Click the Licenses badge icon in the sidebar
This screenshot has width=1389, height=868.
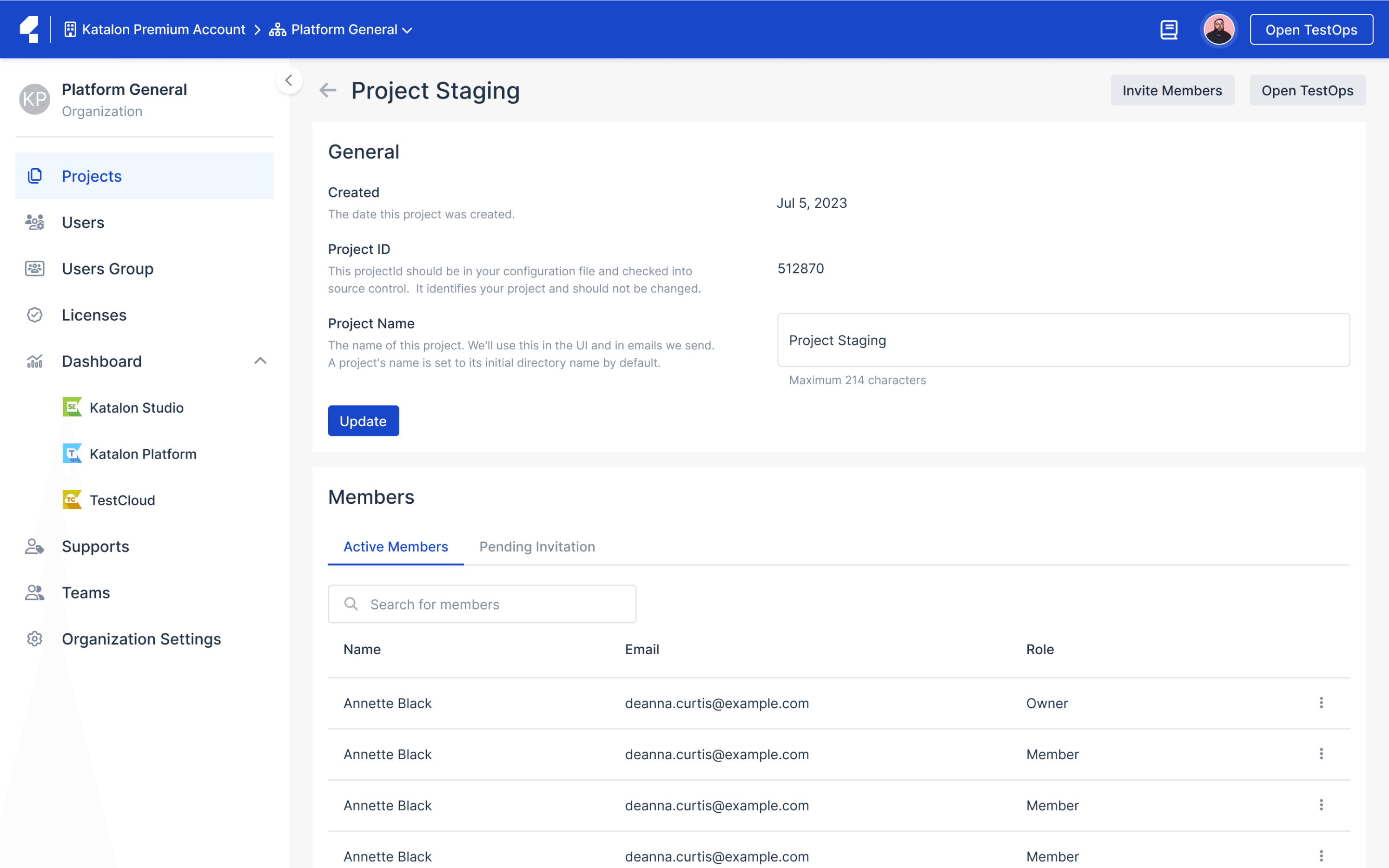pyautogui.click(x=34, y=315)
